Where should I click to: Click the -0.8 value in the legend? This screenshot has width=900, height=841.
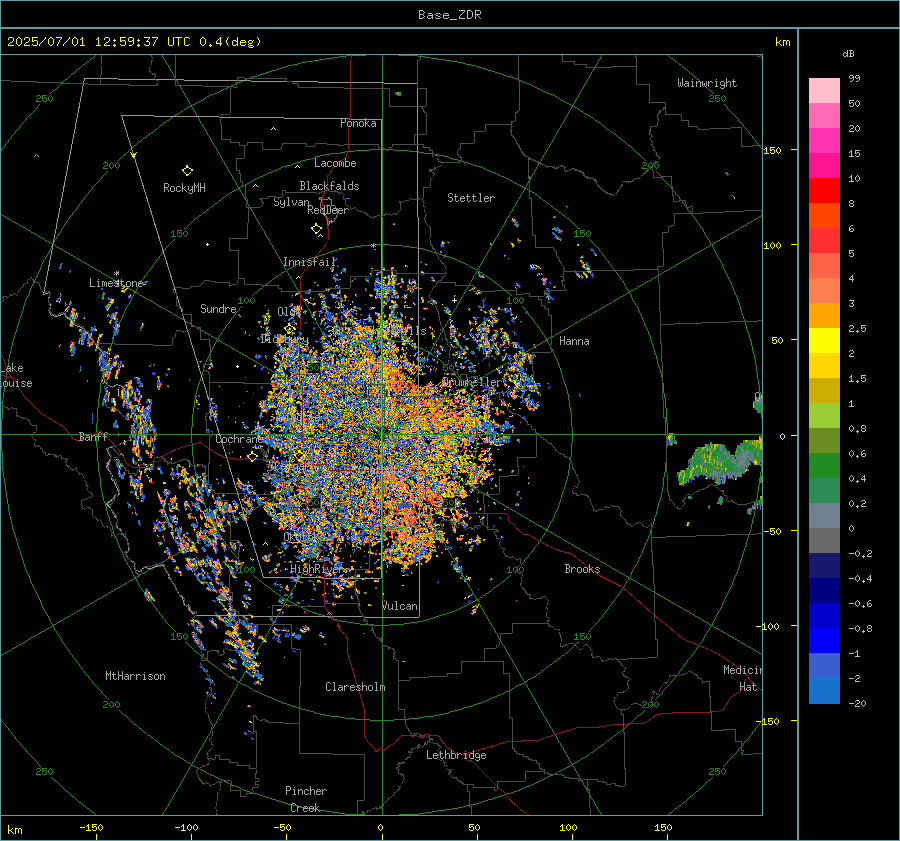pos(860,629)
